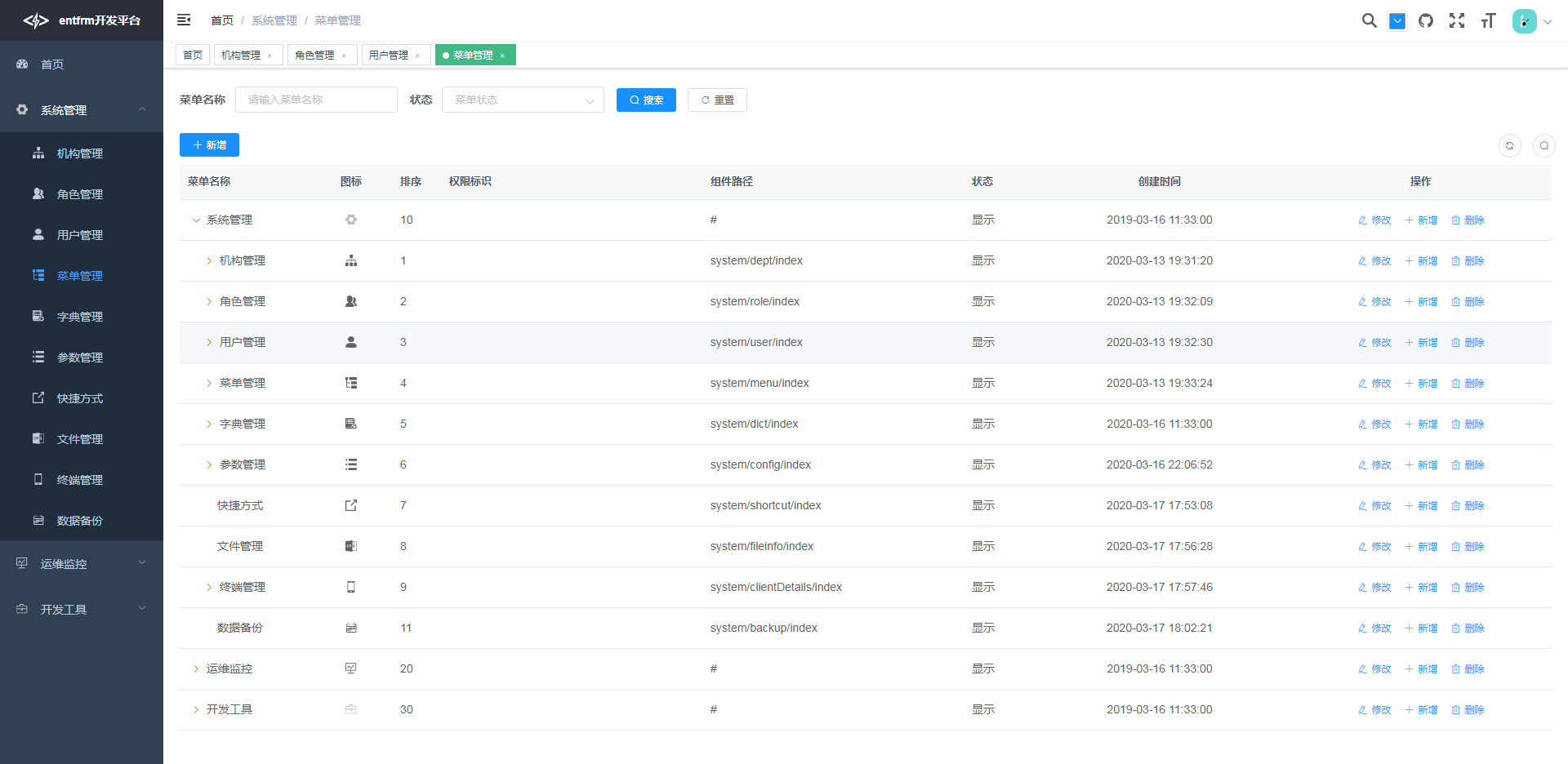This screenshot has height=764, width=1568.
Task: Toggle fullscreen mode icon
Action: [x=1457, y=20]
